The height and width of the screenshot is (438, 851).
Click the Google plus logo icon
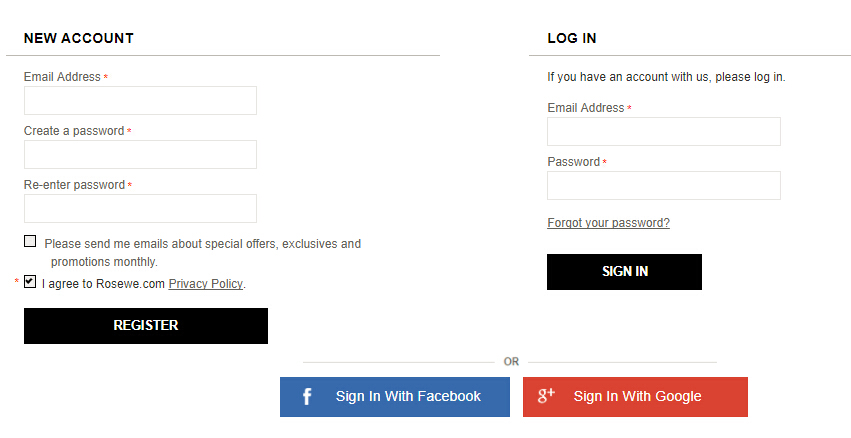(x=546, y=396)
